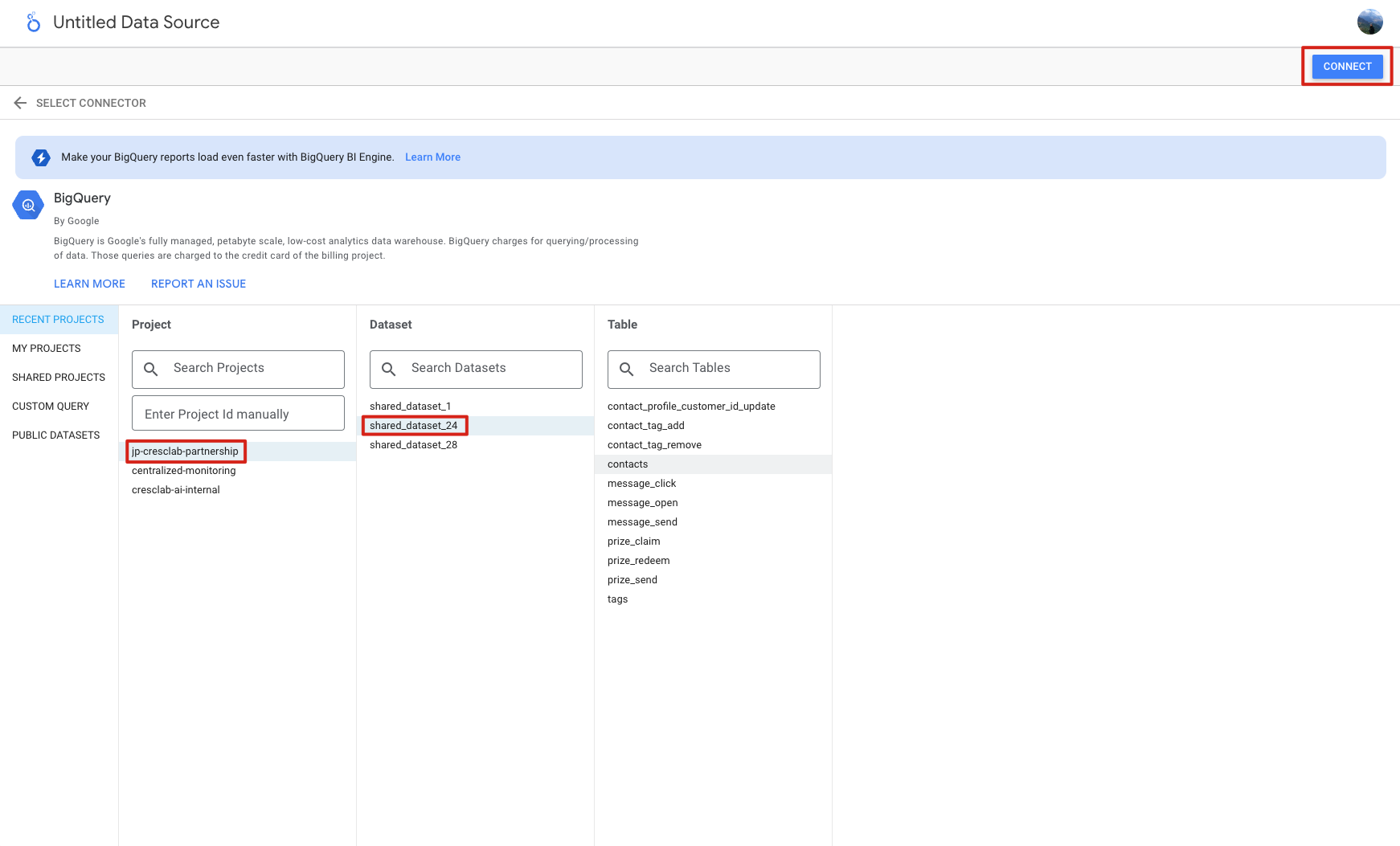
Task: Click the Search Tables magnifier icon
Action: [626, 369]
